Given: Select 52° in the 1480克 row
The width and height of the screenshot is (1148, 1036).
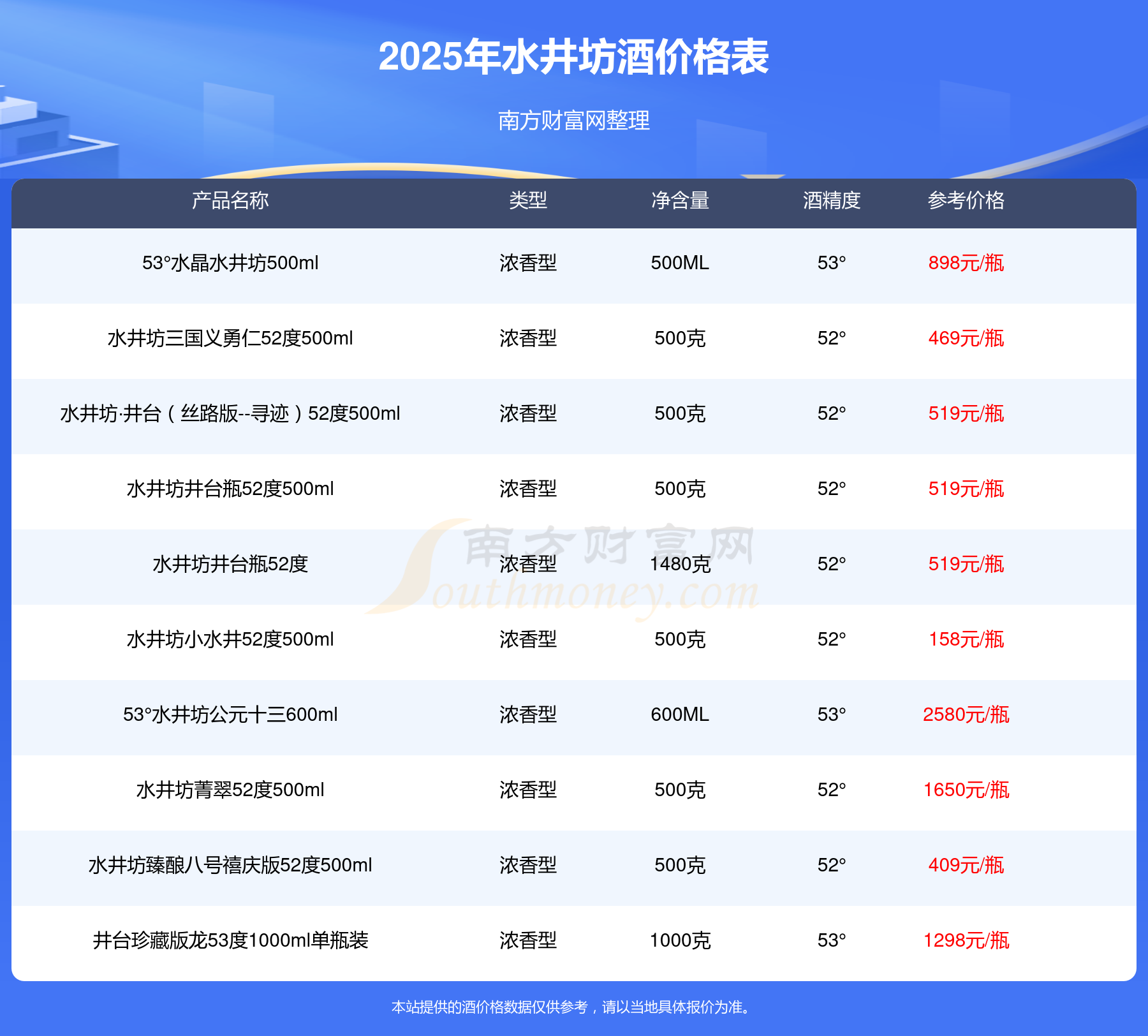Looking at the screenshot, I should [832, 564].
